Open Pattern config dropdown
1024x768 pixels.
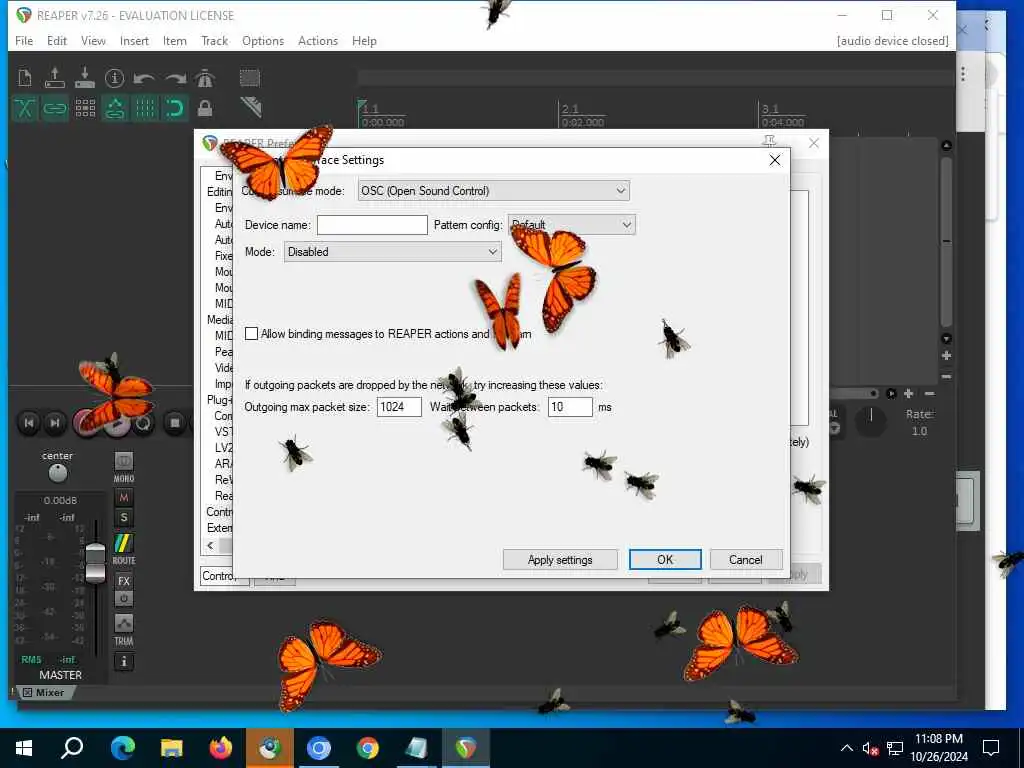(571, 225)
